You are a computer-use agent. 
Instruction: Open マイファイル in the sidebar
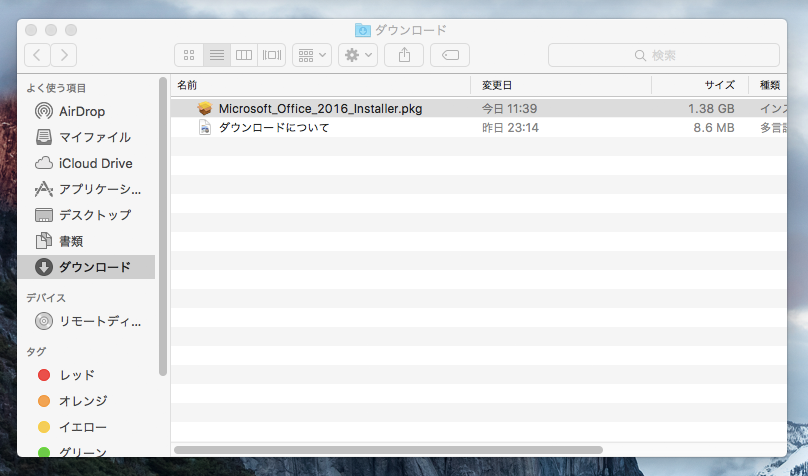coord(86,137)
